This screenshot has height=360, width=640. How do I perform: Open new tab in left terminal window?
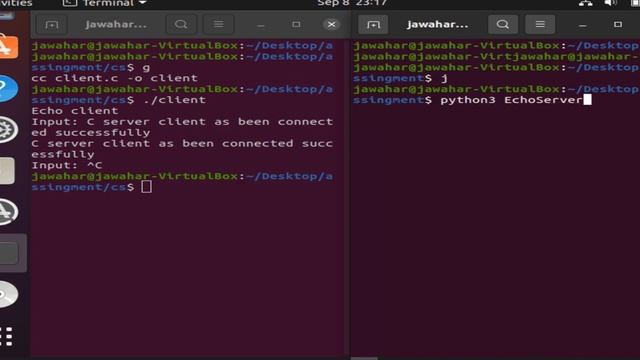[52, 25]
